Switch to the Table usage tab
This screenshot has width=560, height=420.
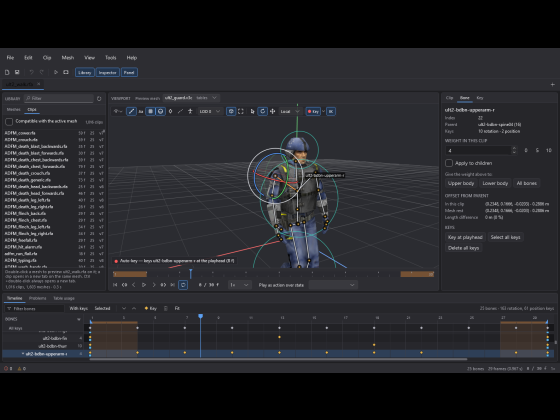(x=64, y=298)
